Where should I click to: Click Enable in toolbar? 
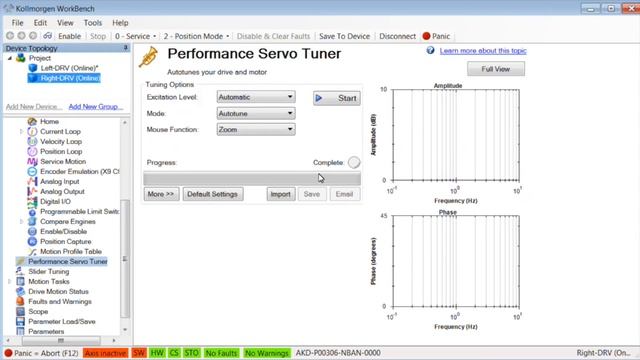69,36
